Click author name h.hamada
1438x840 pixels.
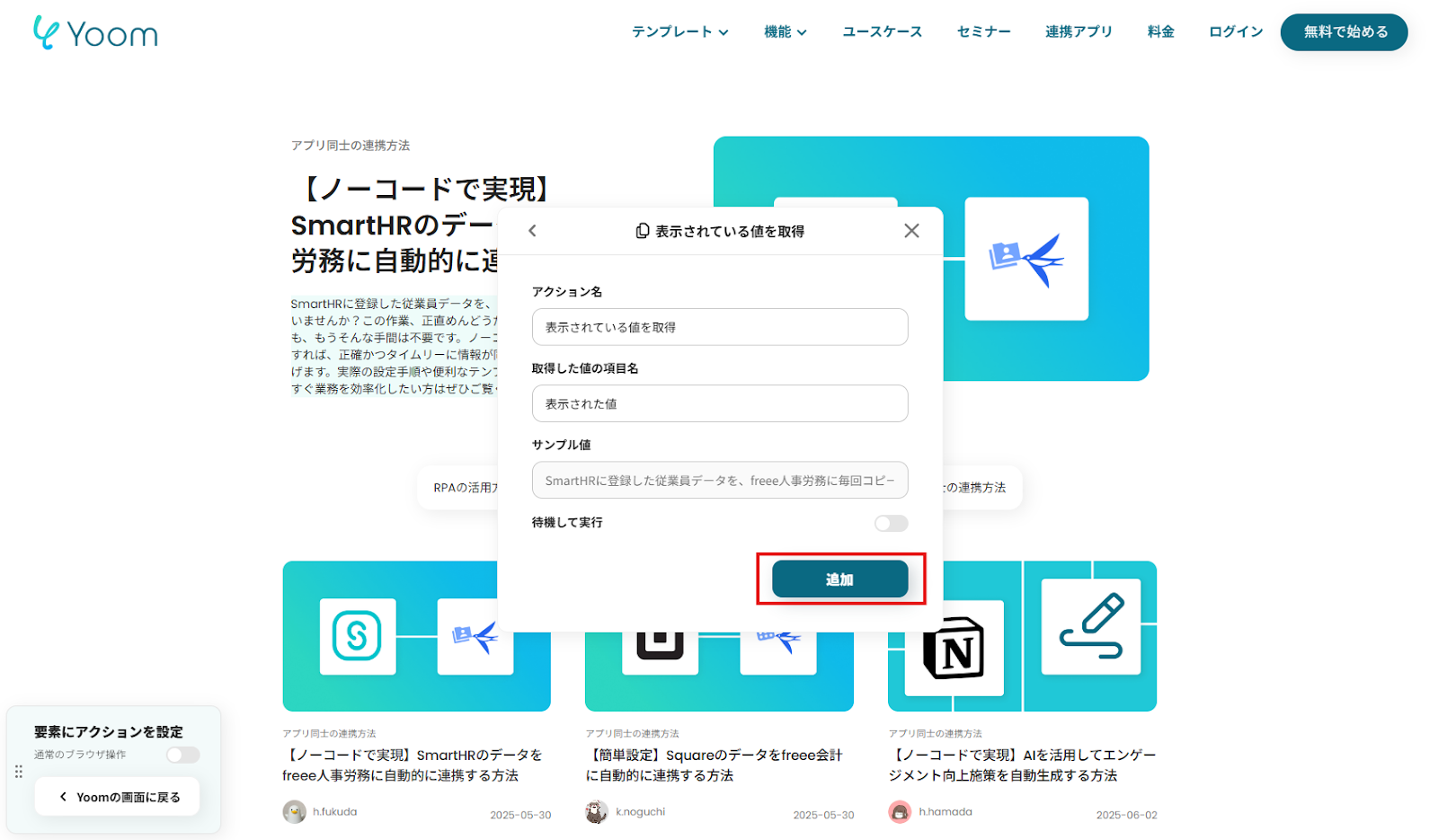(945, 812)
